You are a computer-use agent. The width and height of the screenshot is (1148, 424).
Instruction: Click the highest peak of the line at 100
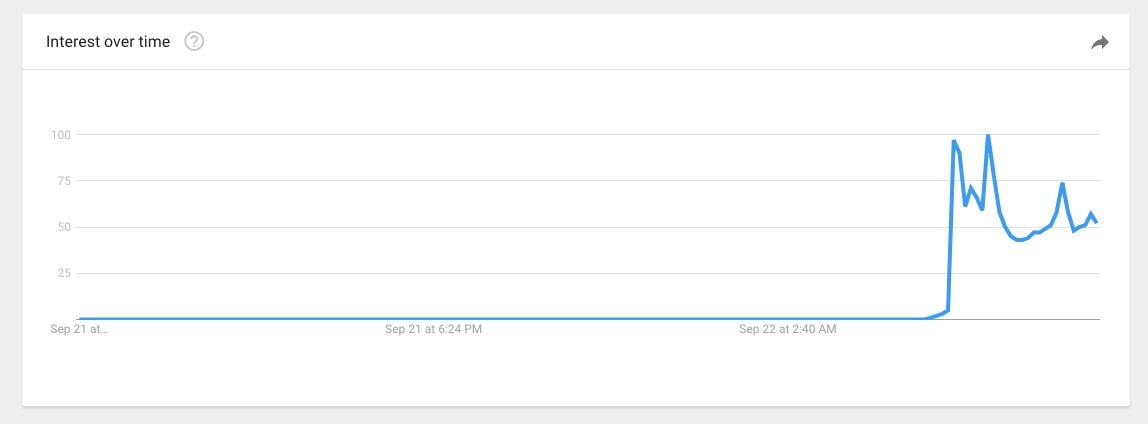pos(988,135)
